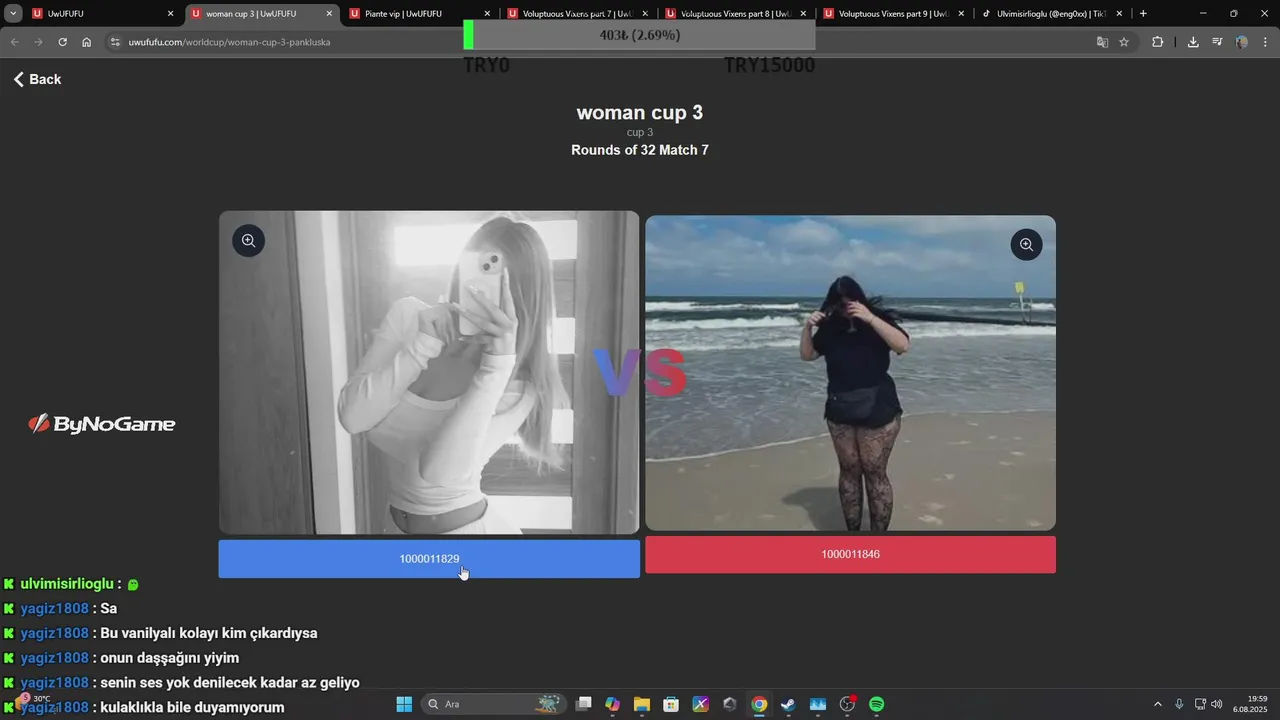Open a new browser tab
This screenshot has width=1280, height=720.
click(x=1143, y=14)
